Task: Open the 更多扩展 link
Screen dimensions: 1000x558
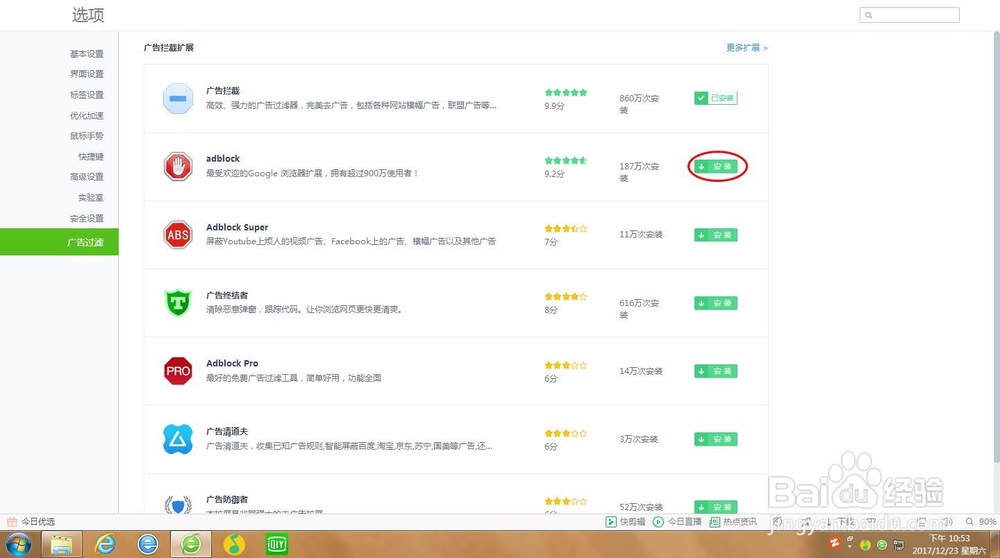Action: (747, 48)
